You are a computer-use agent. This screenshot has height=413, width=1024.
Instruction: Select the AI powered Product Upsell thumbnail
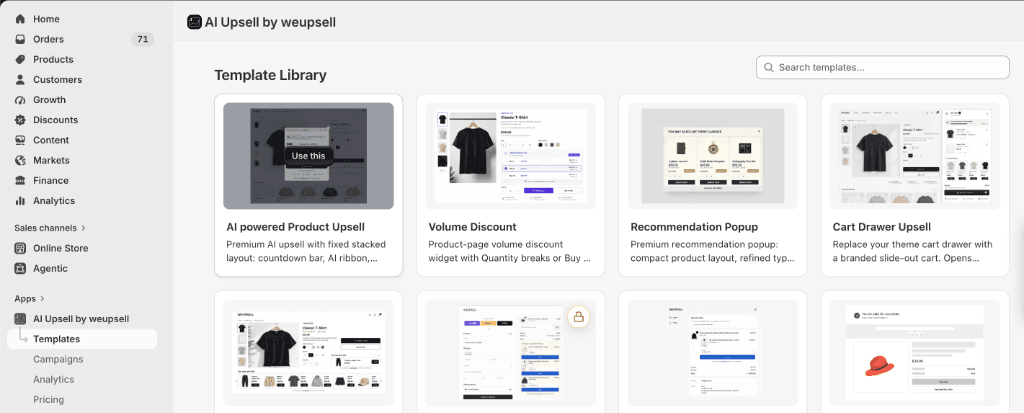[x=308, y=156]
